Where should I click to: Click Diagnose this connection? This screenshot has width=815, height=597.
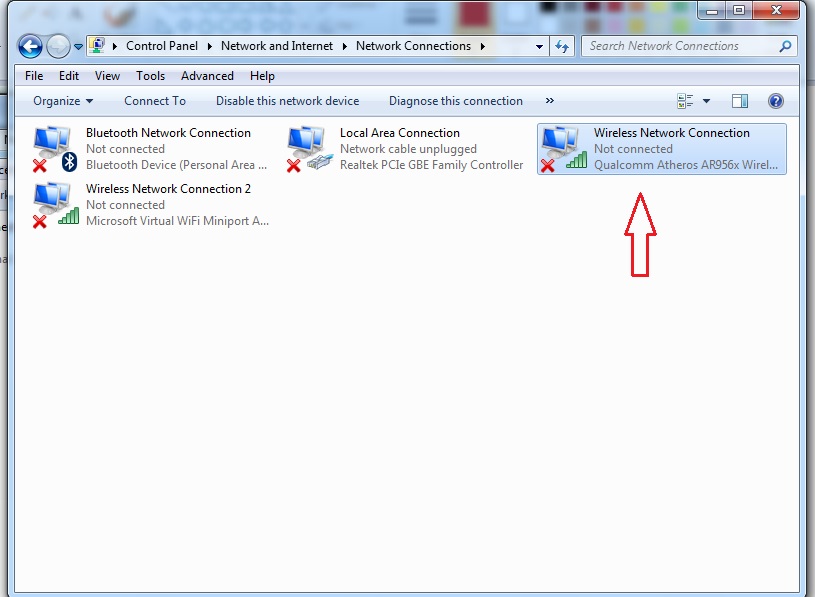tap(456, 101)
